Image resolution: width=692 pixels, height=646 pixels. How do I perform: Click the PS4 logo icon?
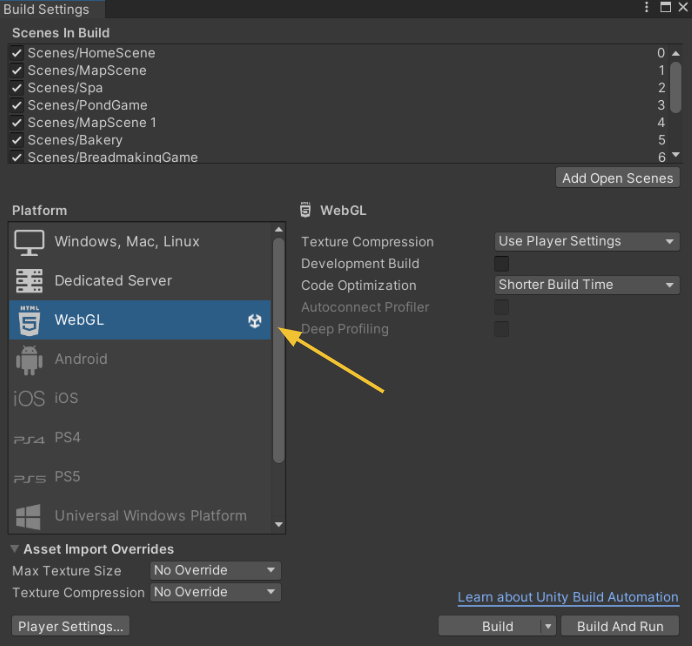[x=29, y=439]
